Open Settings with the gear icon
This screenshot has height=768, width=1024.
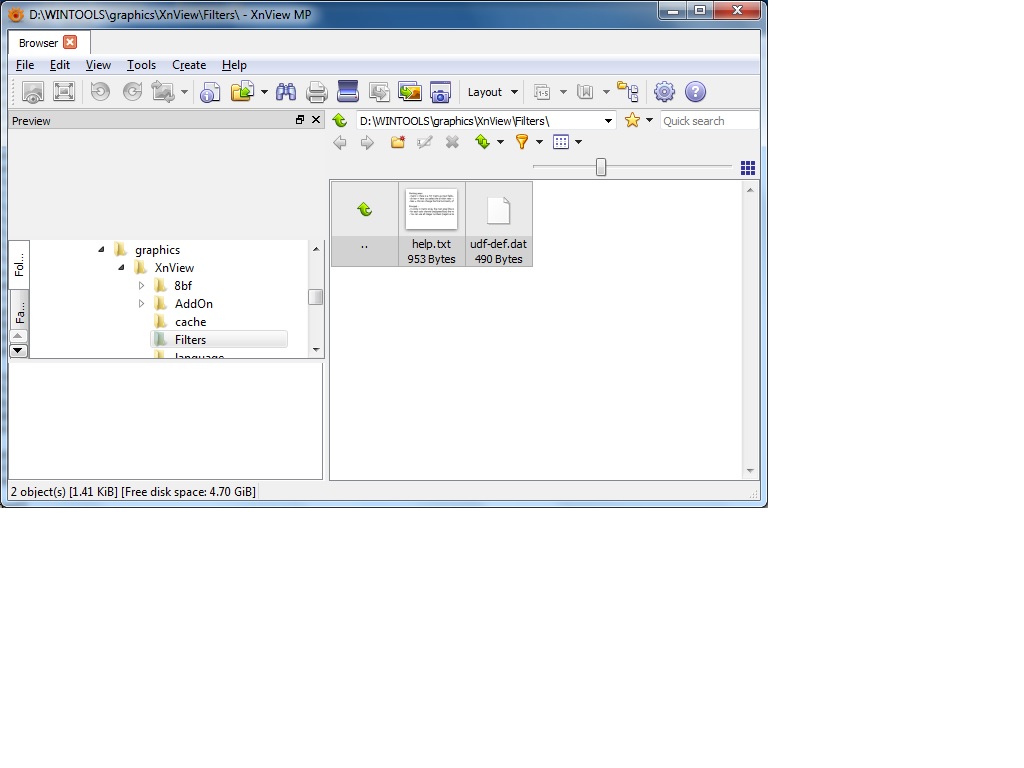(x=664, y=92)
